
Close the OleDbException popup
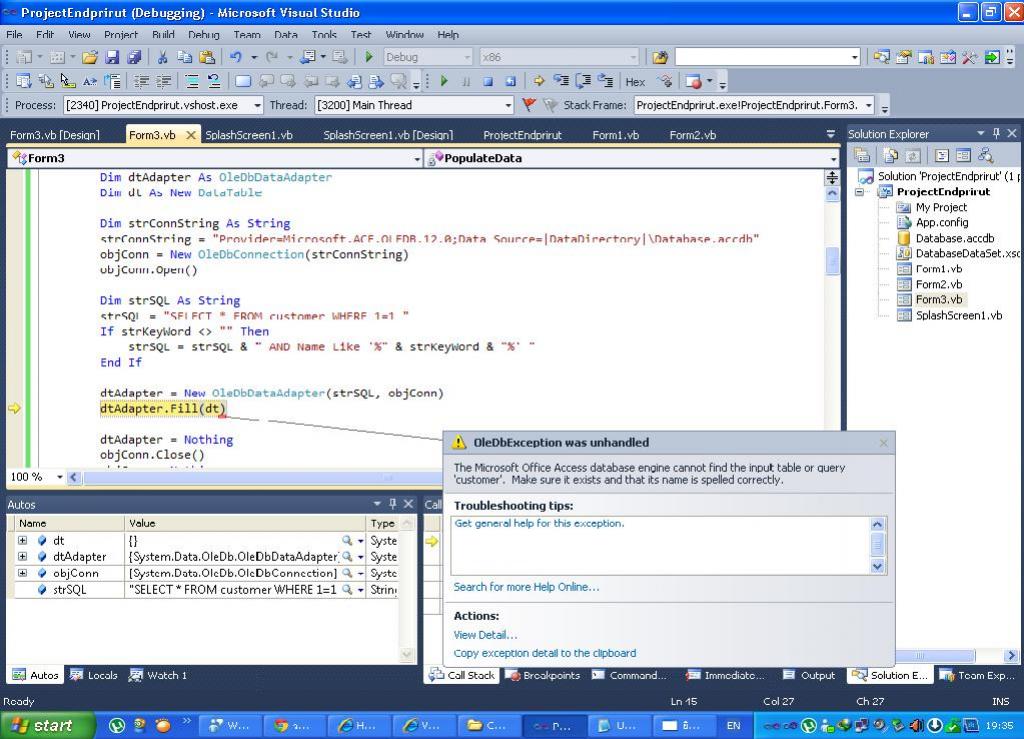pyautogui.click(x=884, y=443)
